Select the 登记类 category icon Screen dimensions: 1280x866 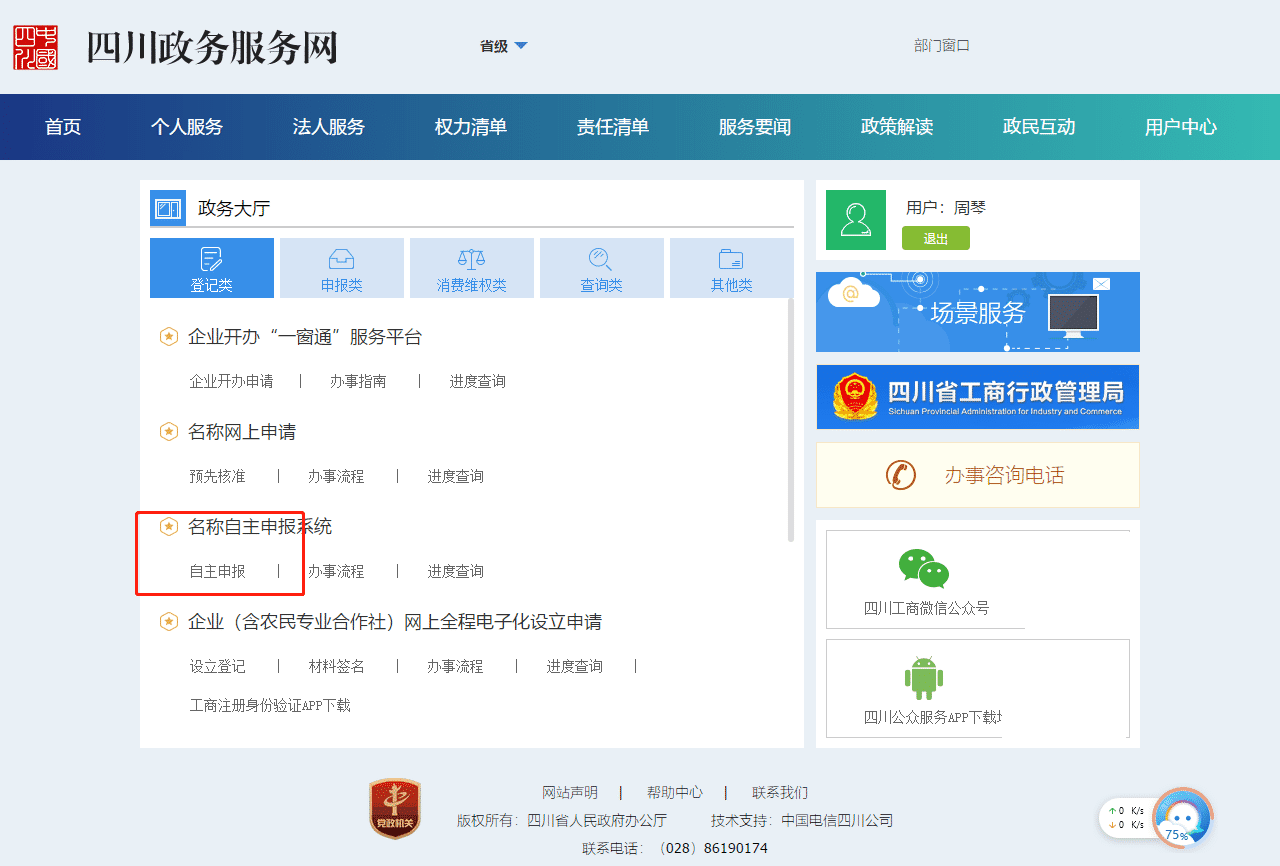(x=211, y=260)
